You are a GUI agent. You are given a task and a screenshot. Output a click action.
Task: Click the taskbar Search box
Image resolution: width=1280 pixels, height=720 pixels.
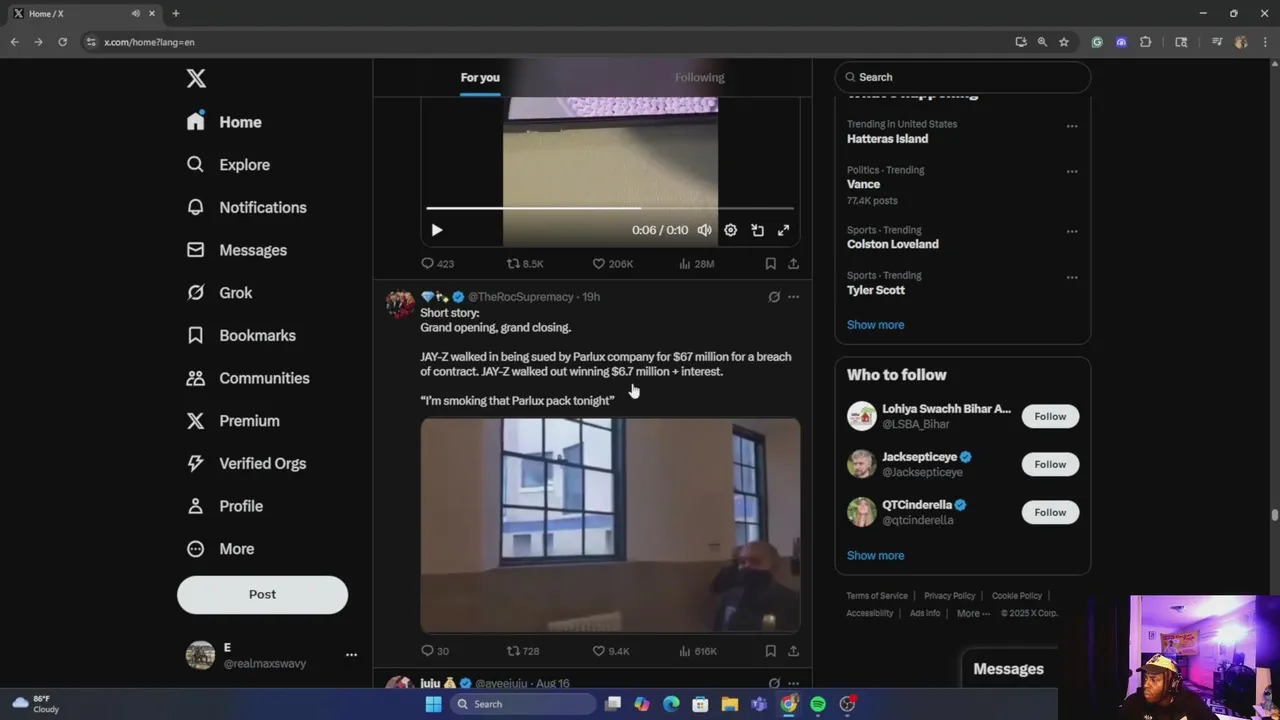[522, 704]
